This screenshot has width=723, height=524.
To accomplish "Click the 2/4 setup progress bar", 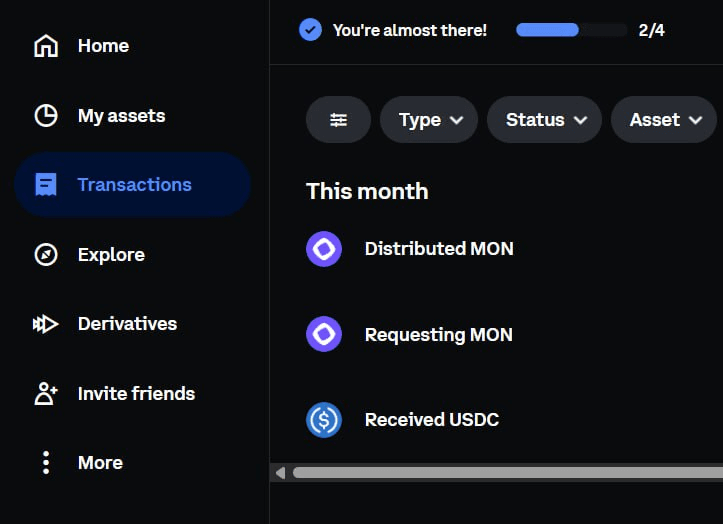I will (x=571, y=30).
